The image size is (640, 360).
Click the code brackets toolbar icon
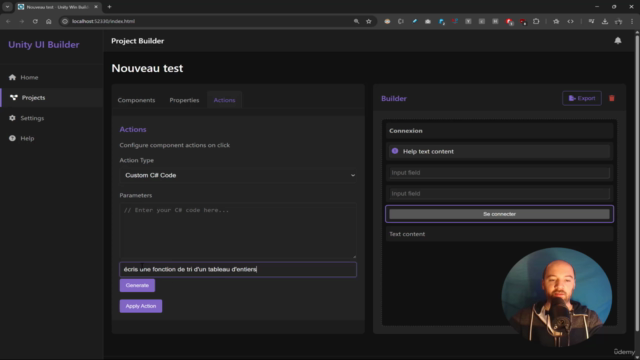(570, 21)
